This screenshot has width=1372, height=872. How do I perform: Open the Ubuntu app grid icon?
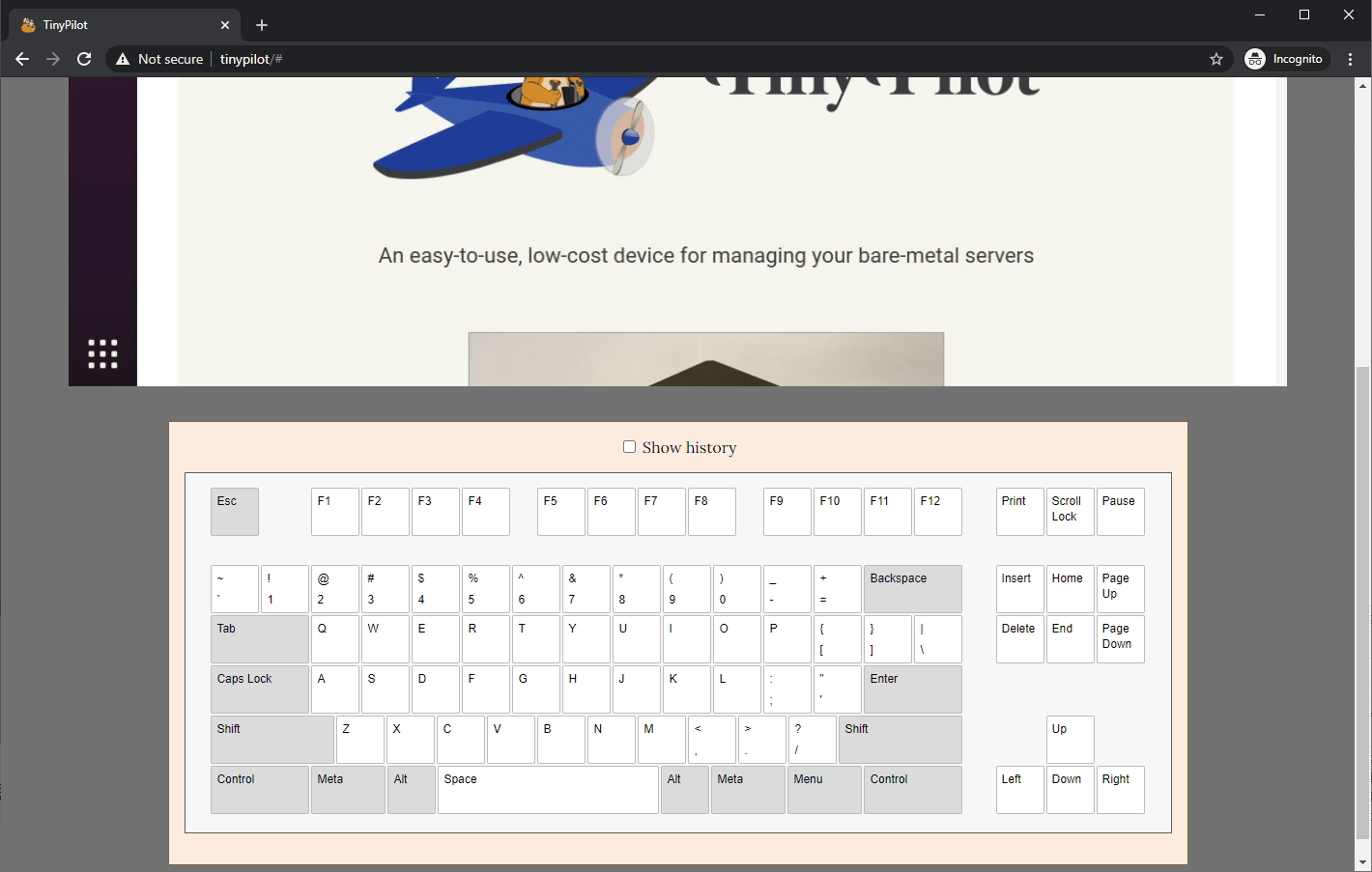point(102,353)
